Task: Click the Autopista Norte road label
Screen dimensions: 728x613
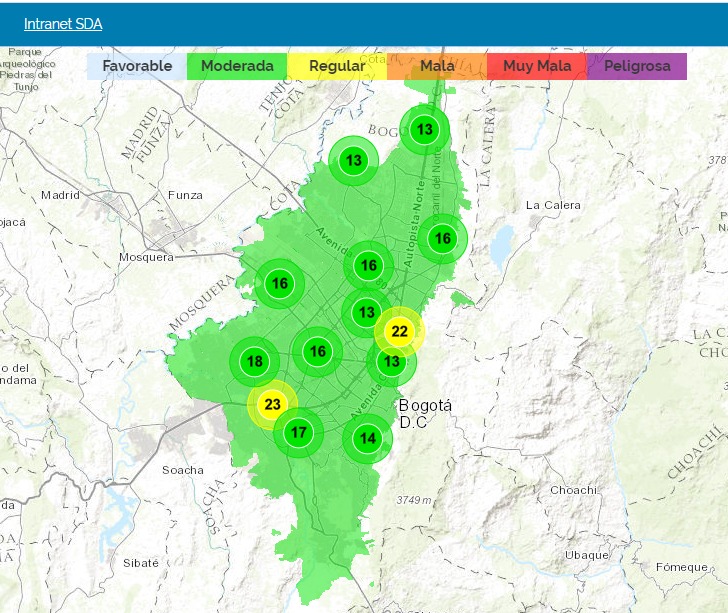Action: click(x=414, y=224)
